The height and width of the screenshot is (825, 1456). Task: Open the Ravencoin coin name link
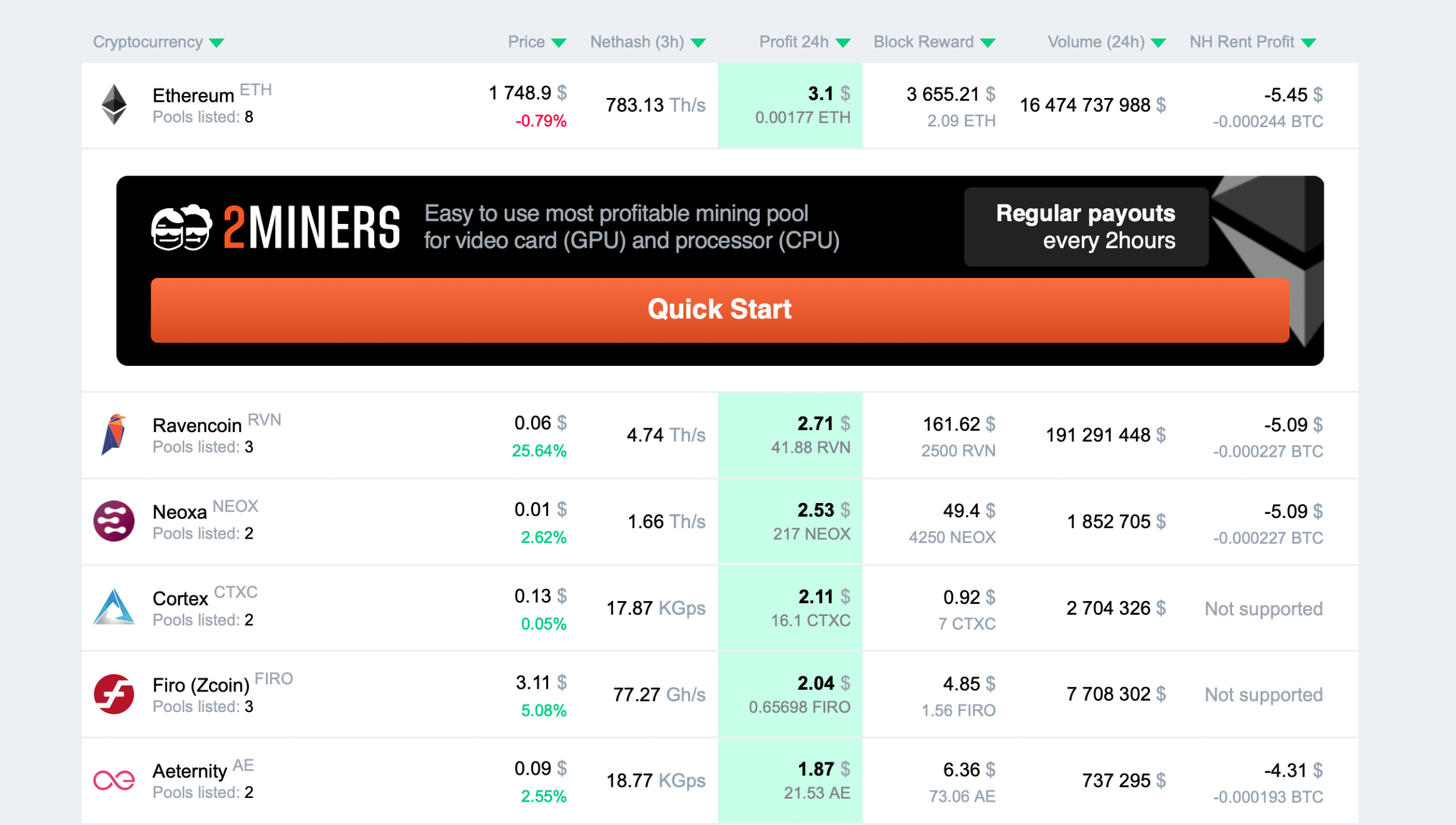(197, 425)
